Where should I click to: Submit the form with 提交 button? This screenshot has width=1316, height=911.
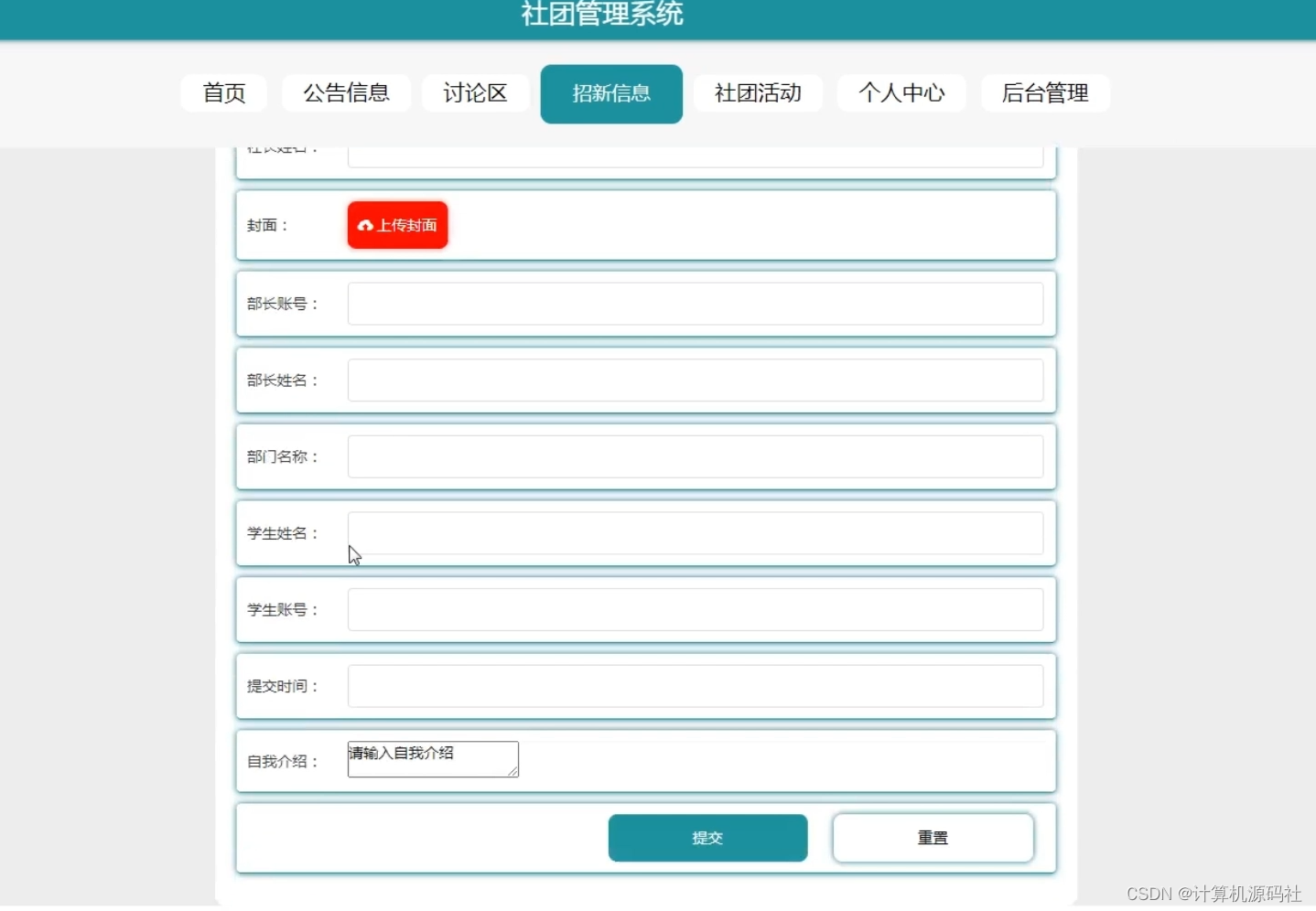tap(707, 838)
